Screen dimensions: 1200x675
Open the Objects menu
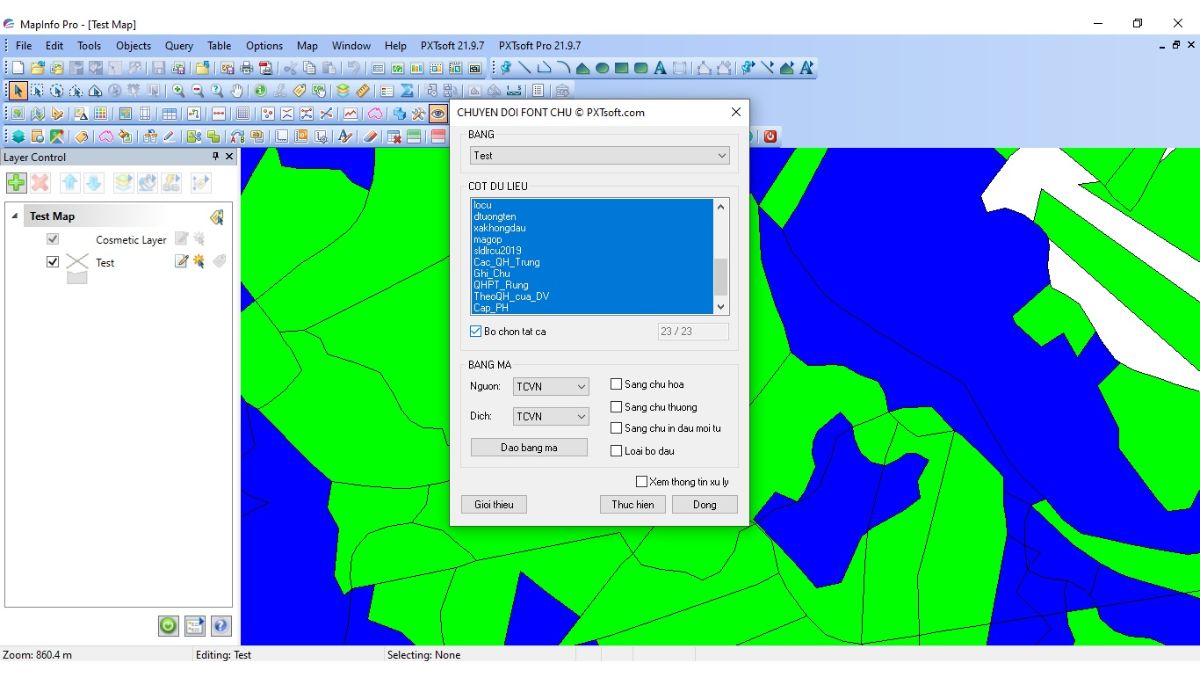pyautogui.click(x=133, y=45)
